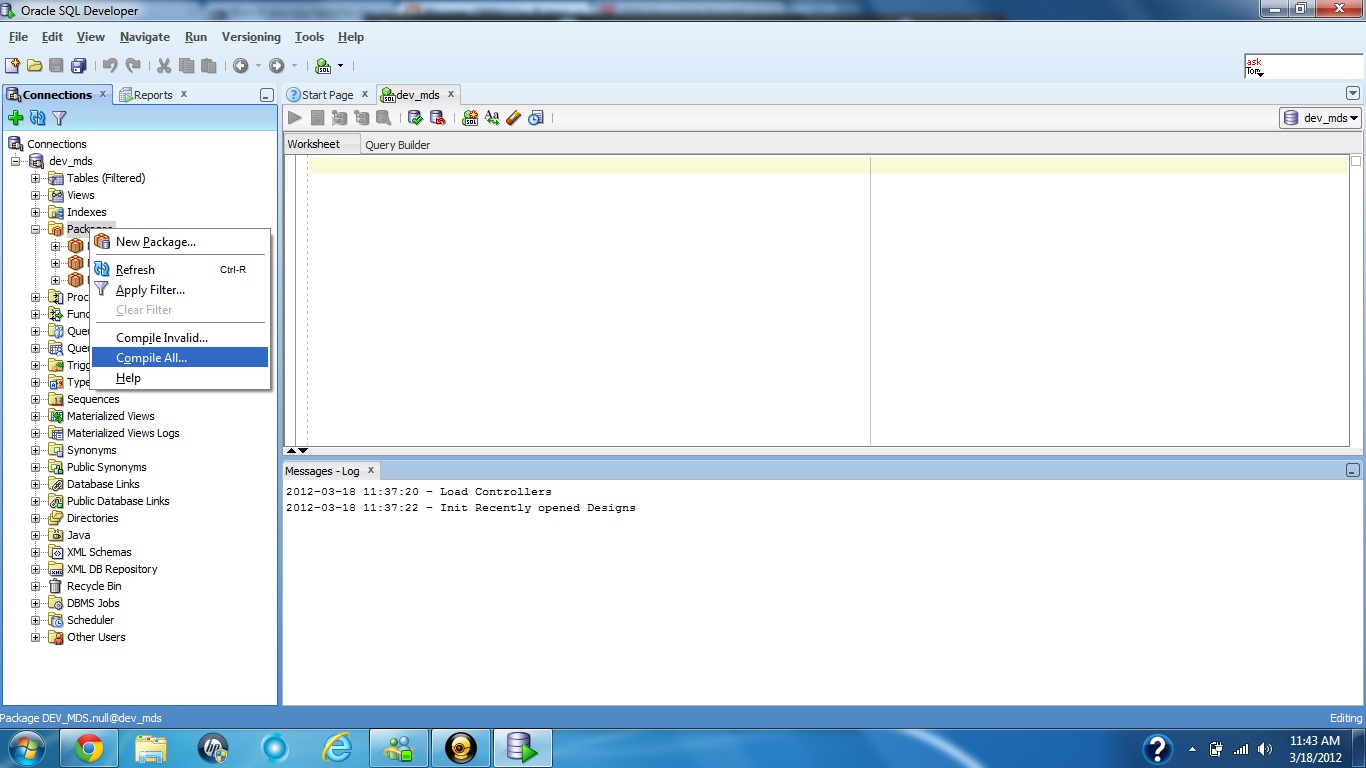Click the To Upper/Lower/InitCap icon

(x=492, y=118)
